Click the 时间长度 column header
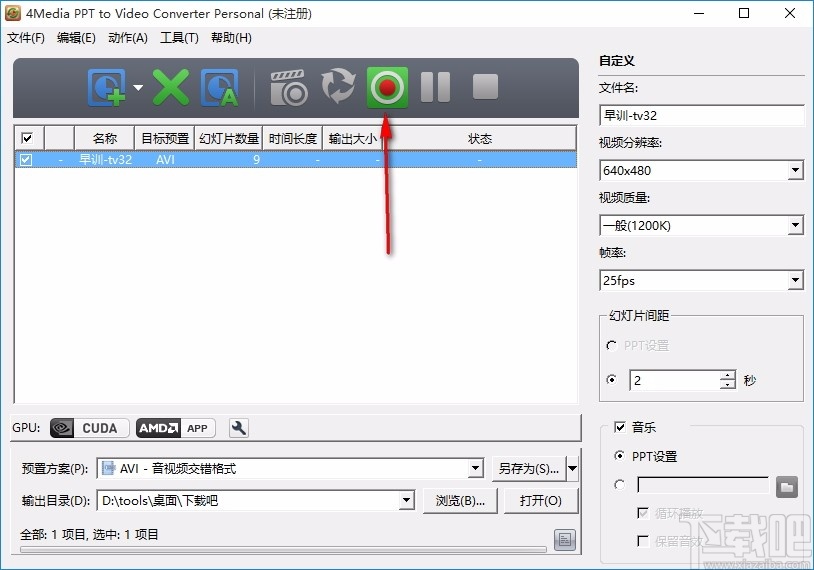Screen dimensions: 814x570 [292, 139]
